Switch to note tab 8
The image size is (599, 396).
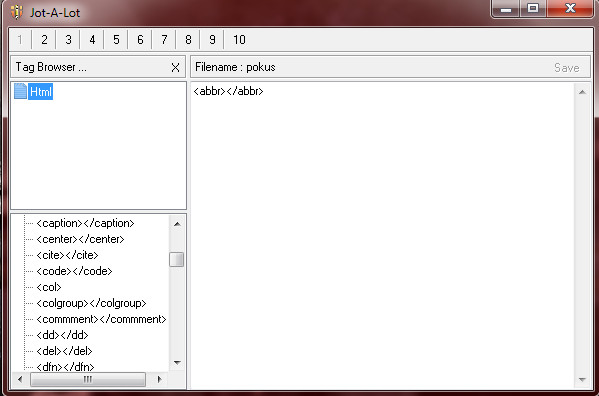pyautogui.click(x=188, y=40)
